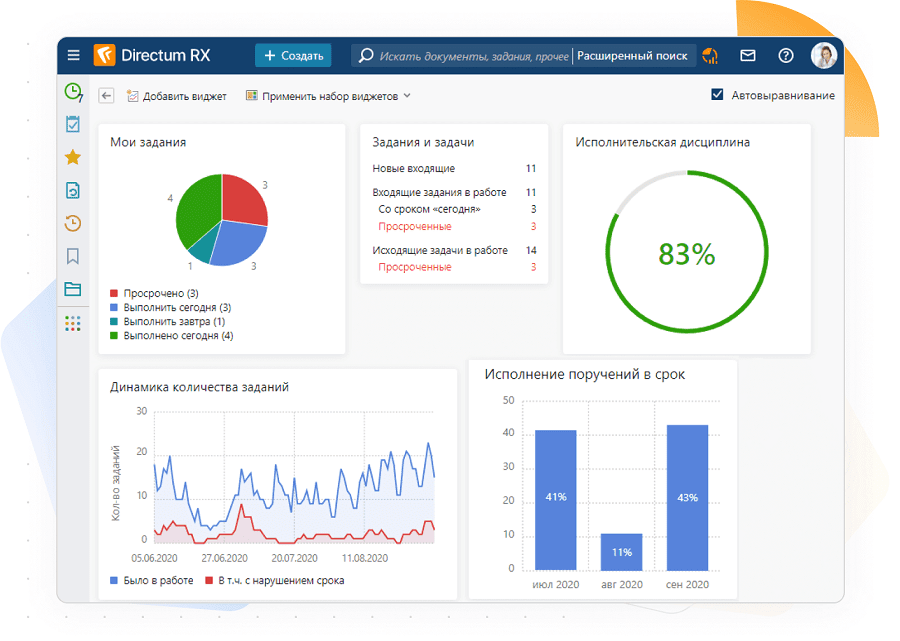Open Расширенный поиск
Viewport: 900px width, 641px height.
click(x=632, y=56)
